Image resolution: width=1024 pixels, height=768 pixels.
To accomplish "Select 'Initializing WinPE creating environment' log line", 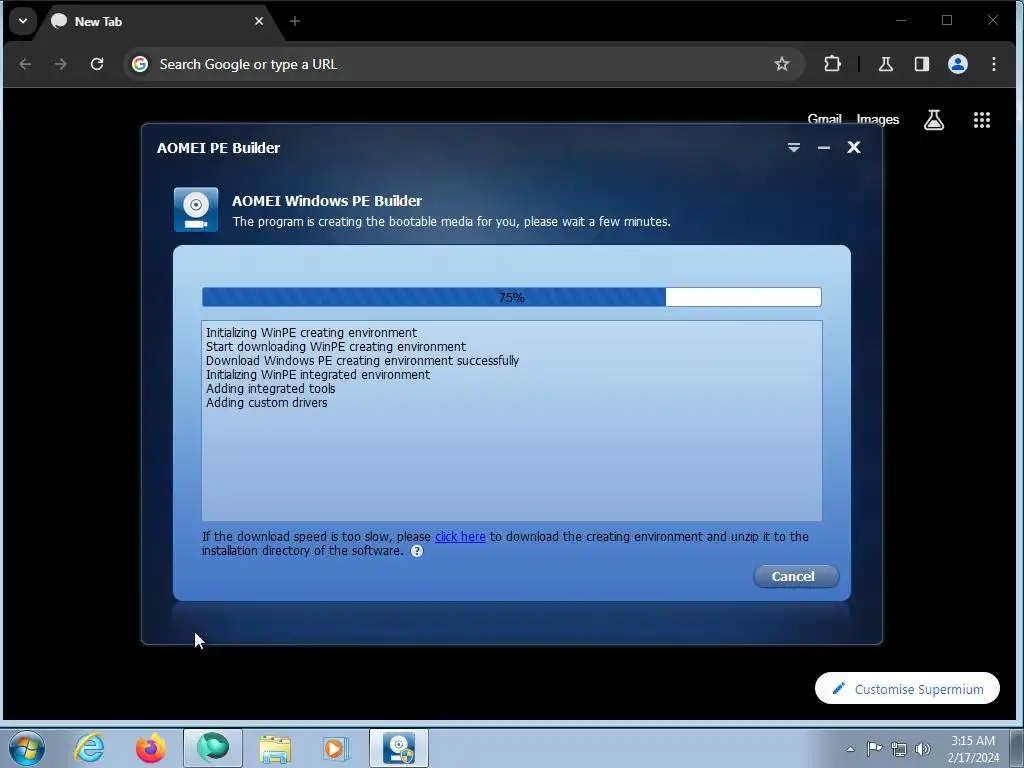I will [311, 332].
